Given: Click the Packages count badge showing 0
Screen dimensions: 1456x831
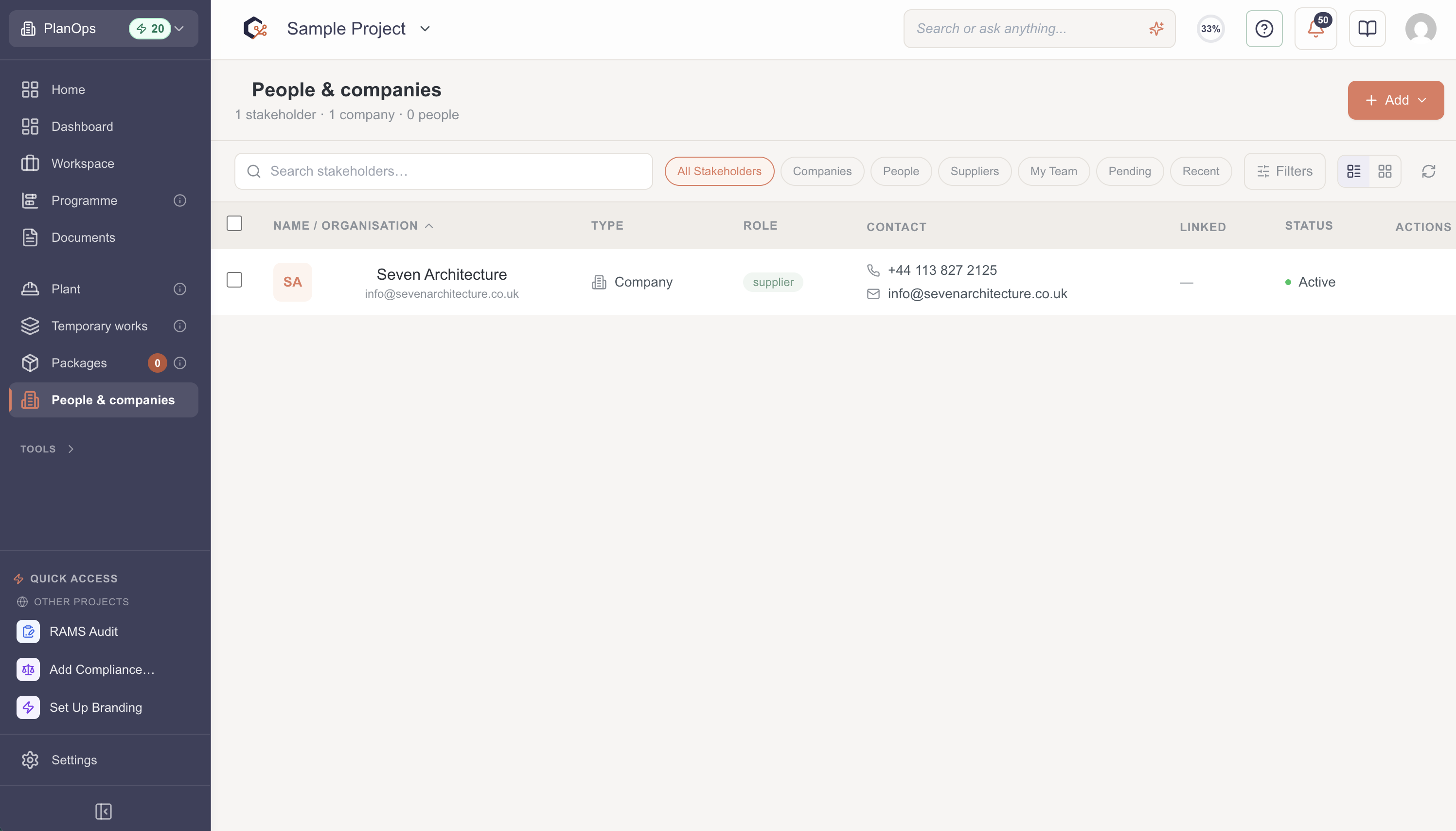Looking at the screenshot, I should [x=158, y=363].
